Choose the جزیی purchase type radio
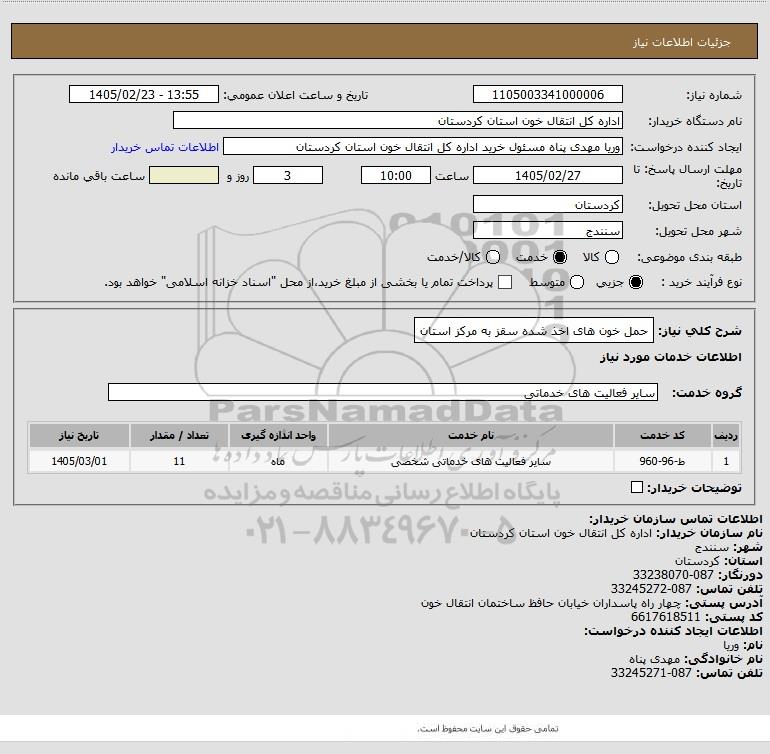770x754 pixels. tap(635, 282)
